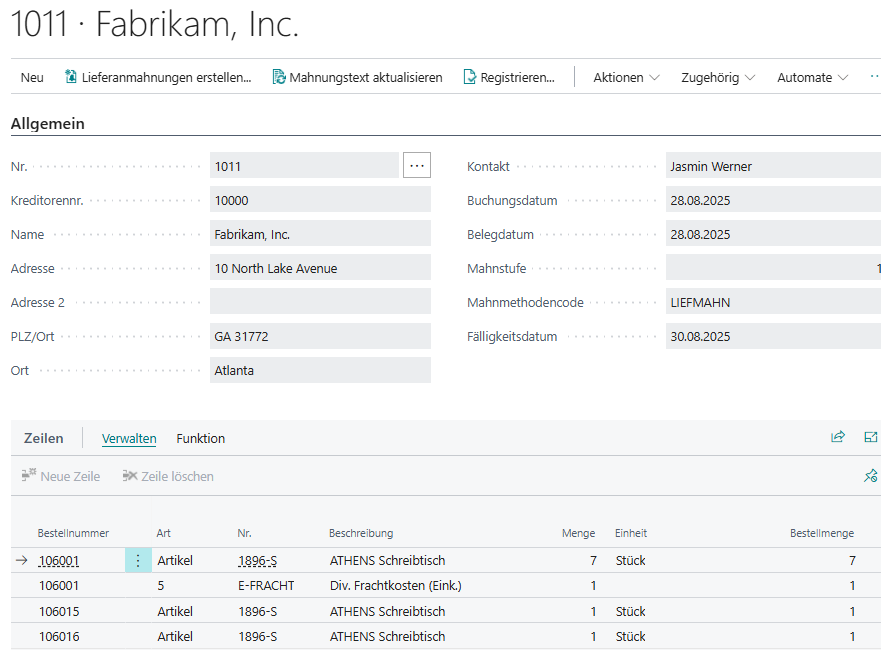Expand the Automate dropdown menu
This screenshot has width=881, height=650.
(811, 77)
